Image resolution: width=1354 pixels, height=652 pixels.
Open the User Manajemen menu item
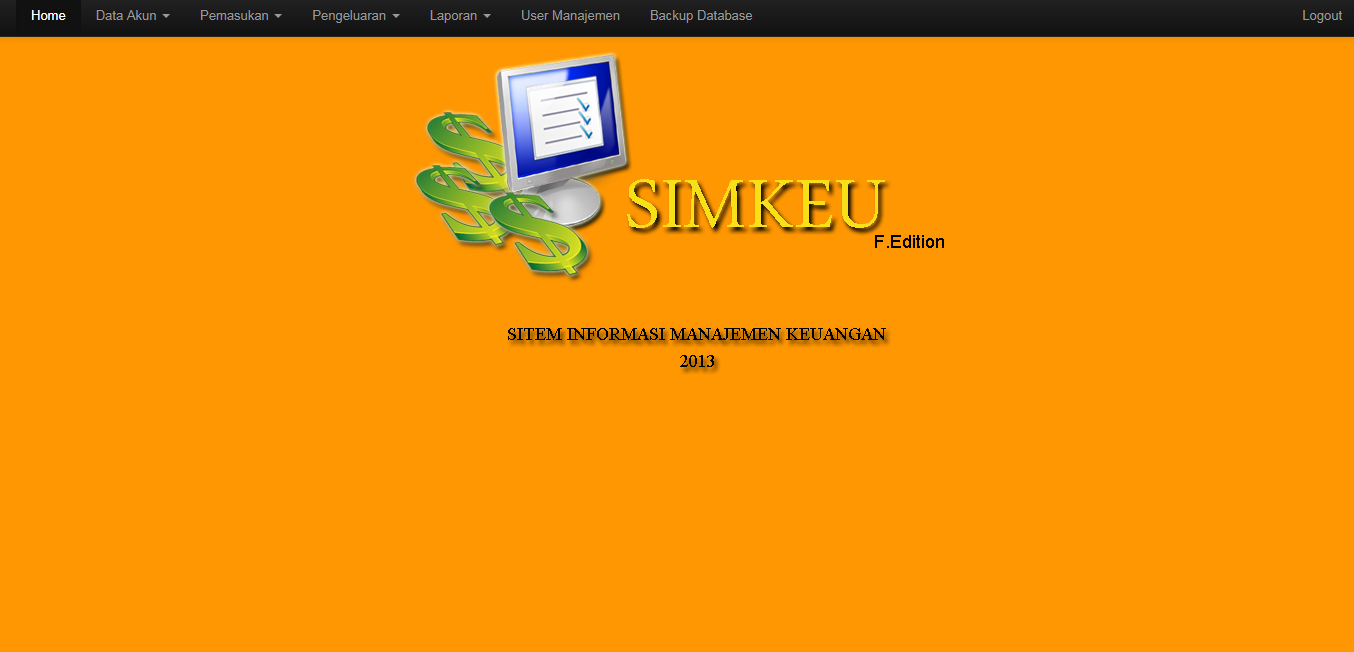coord(570,15)
